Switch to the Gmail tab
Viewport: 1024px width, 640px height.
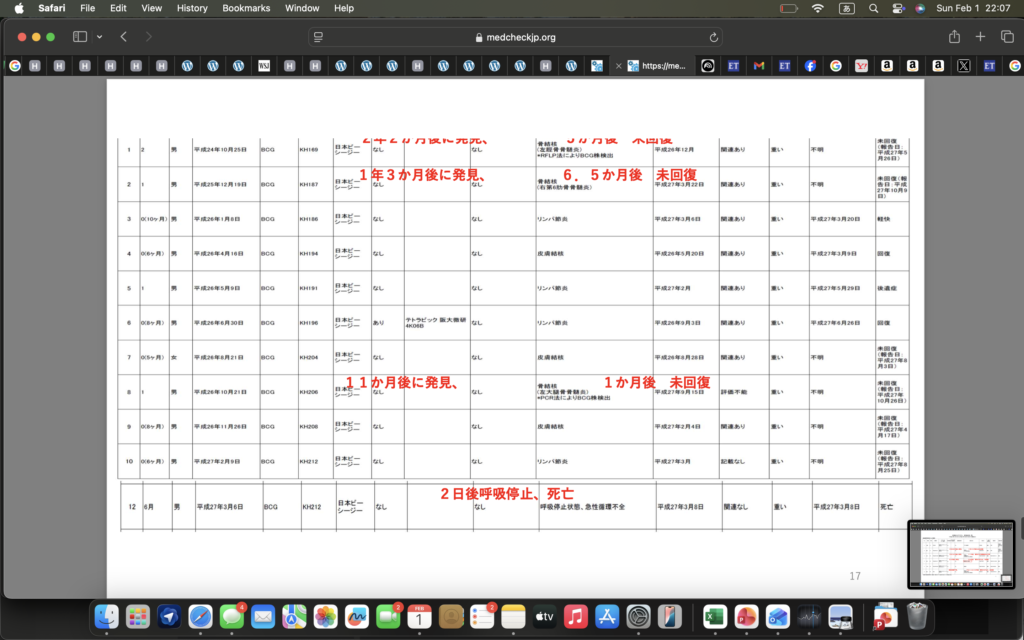759,66
